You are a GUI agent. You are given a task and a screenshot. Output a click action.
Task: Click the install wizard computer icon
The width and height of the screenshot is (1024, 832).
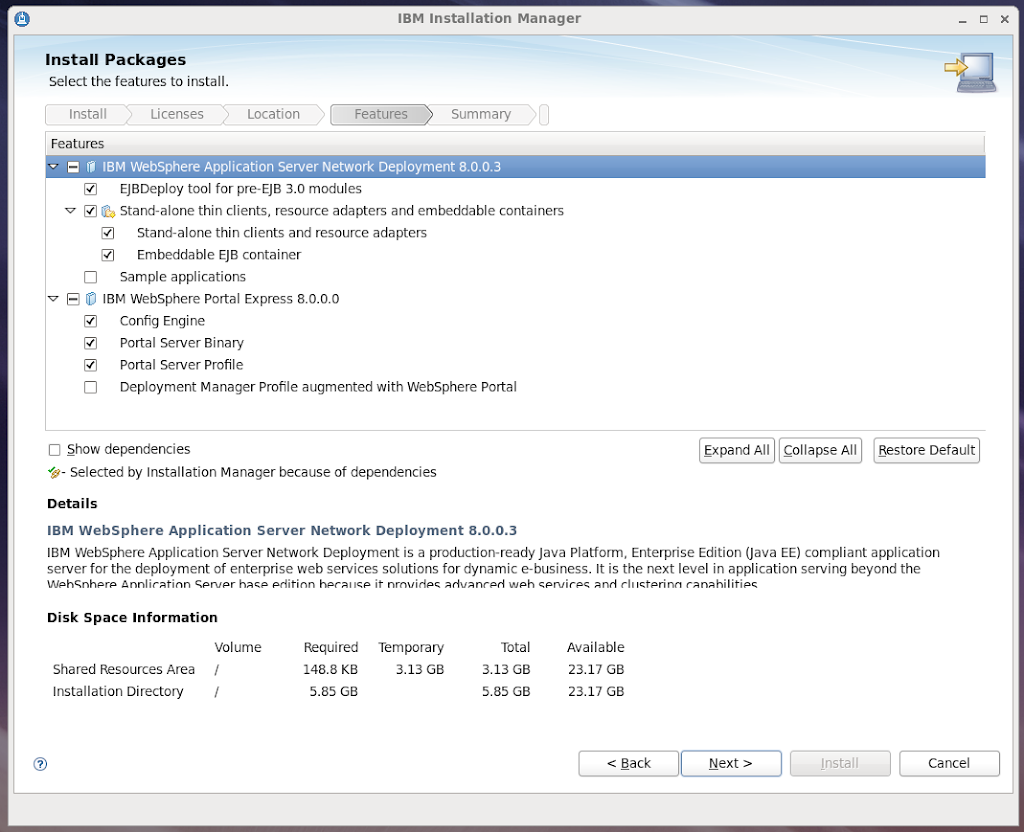(969, 72)
